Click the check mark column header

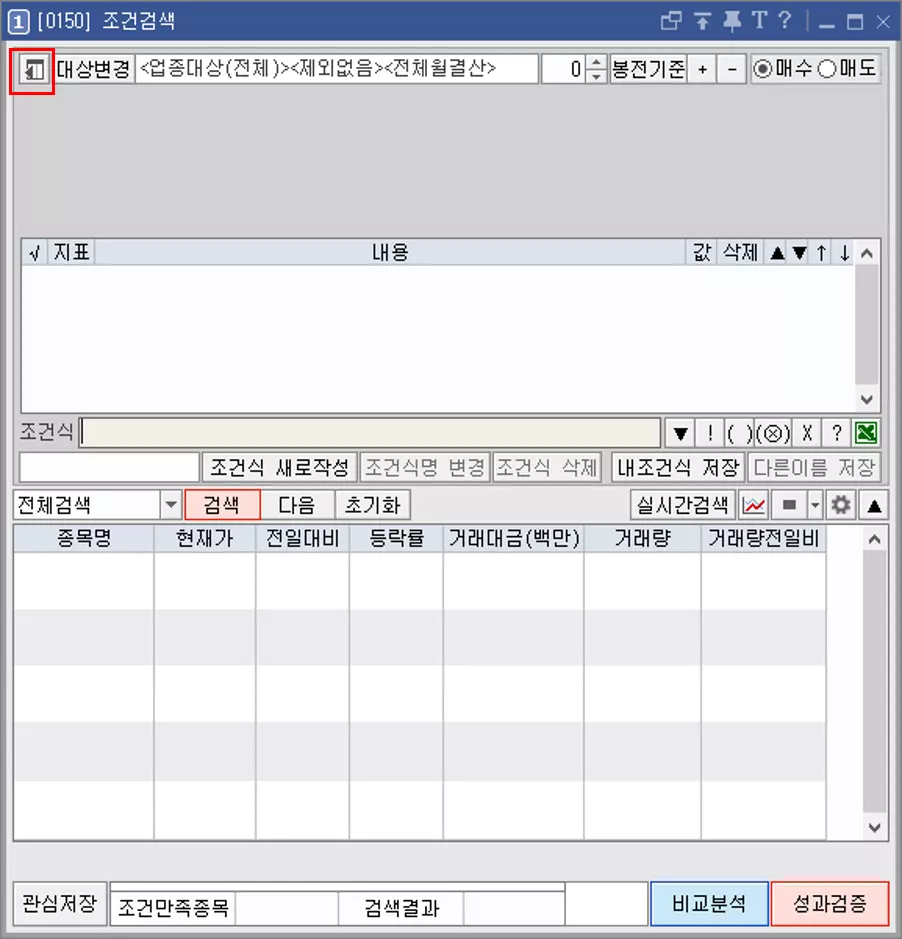point(34,253)
